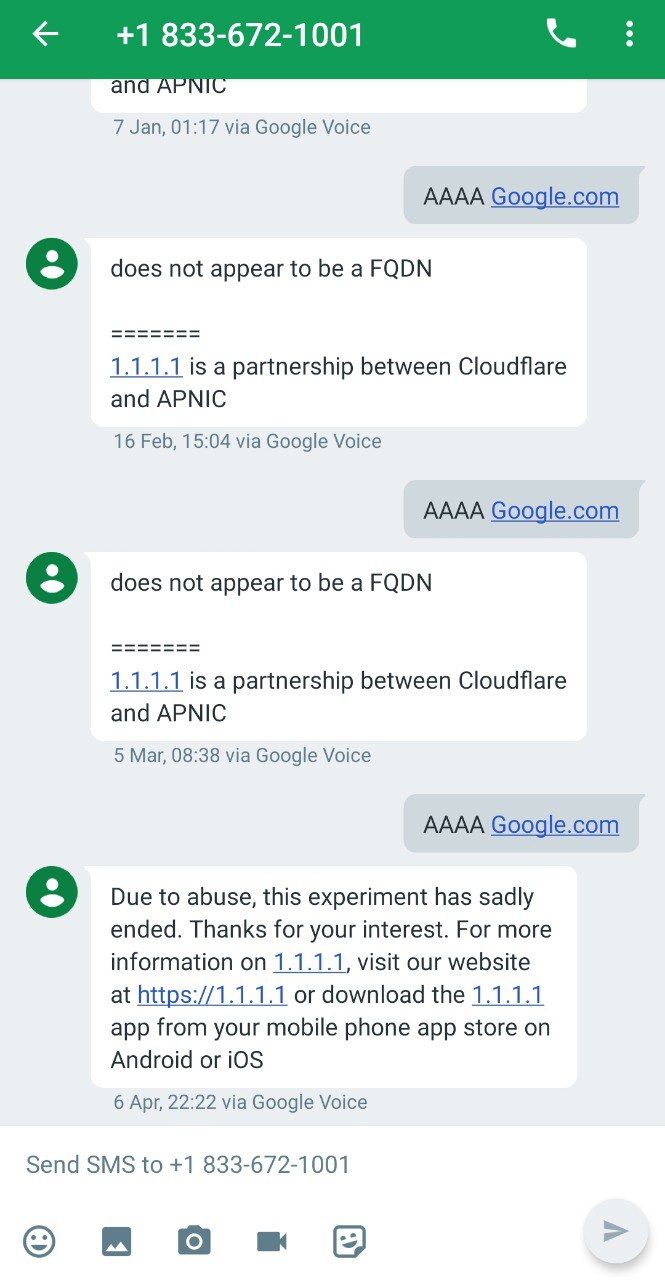The height and width of the screenshot is (1280, 665).
Task: Click 1.1.1.1 link in 16 Feb message
Action: [x=146, y=367]
